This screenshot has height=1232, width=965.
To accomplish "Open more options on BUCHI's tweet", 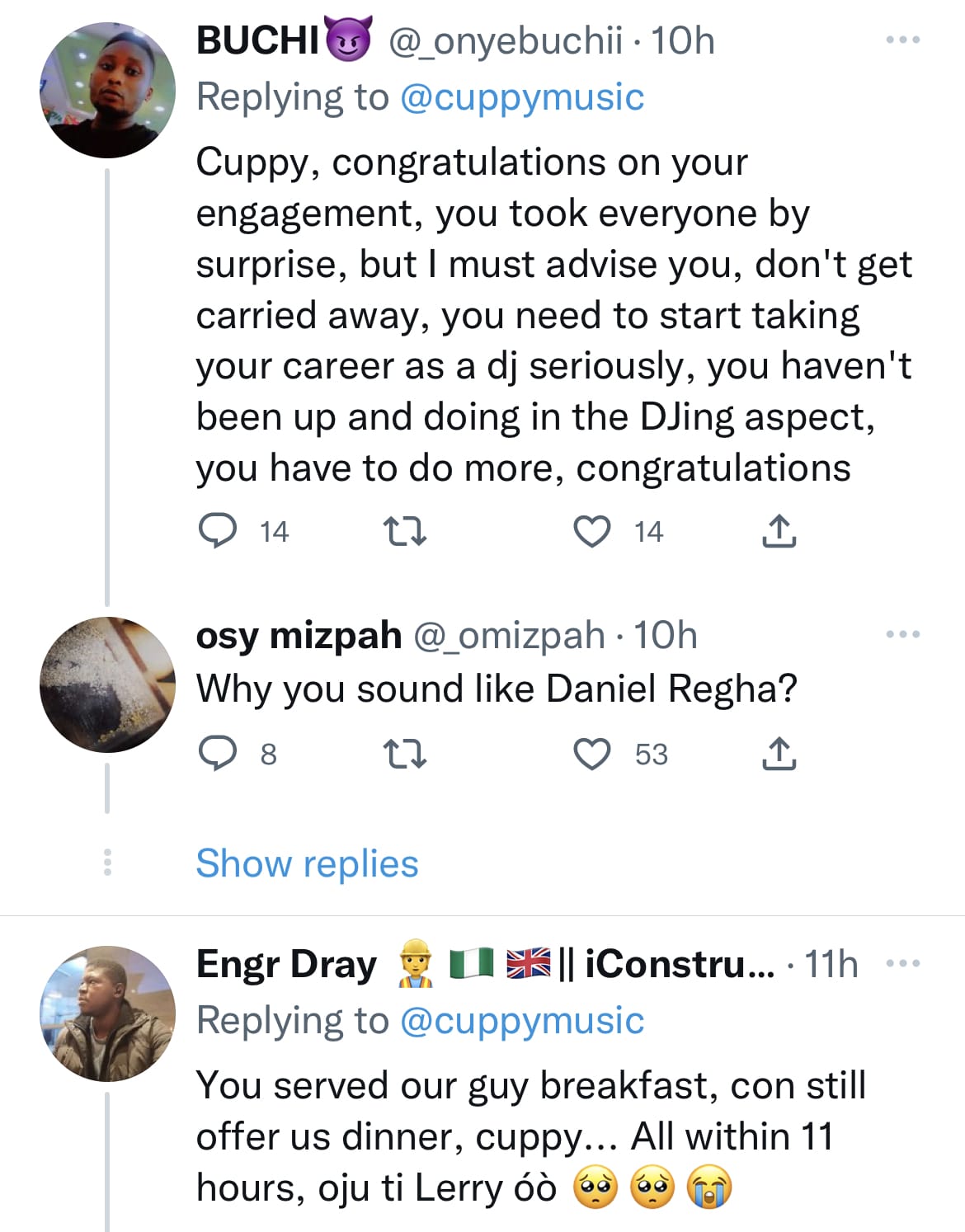I will pyautogui.click(x=902, y=40).
